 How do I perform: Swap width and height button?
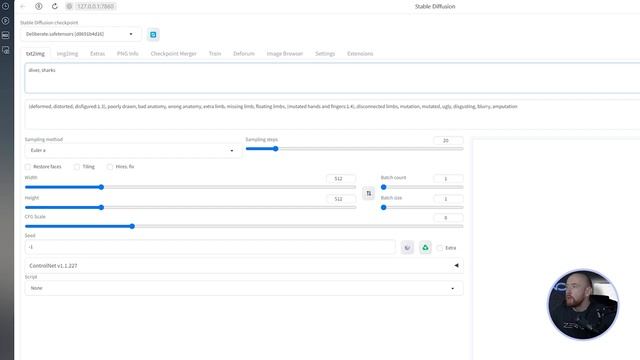coord(369,193)
